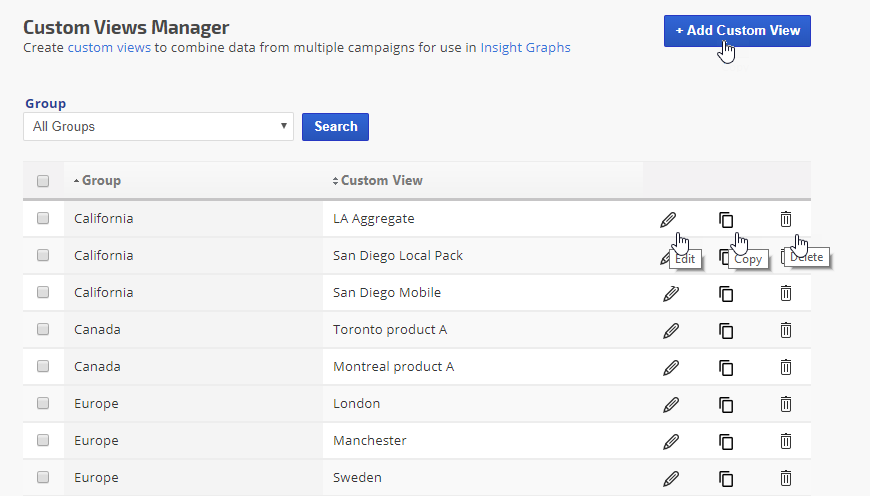Image resolution: width=870 pixels, height=496 pixels.
Task: Toggle the select-all checkbox in table header
Action: (x=43, y=181)
